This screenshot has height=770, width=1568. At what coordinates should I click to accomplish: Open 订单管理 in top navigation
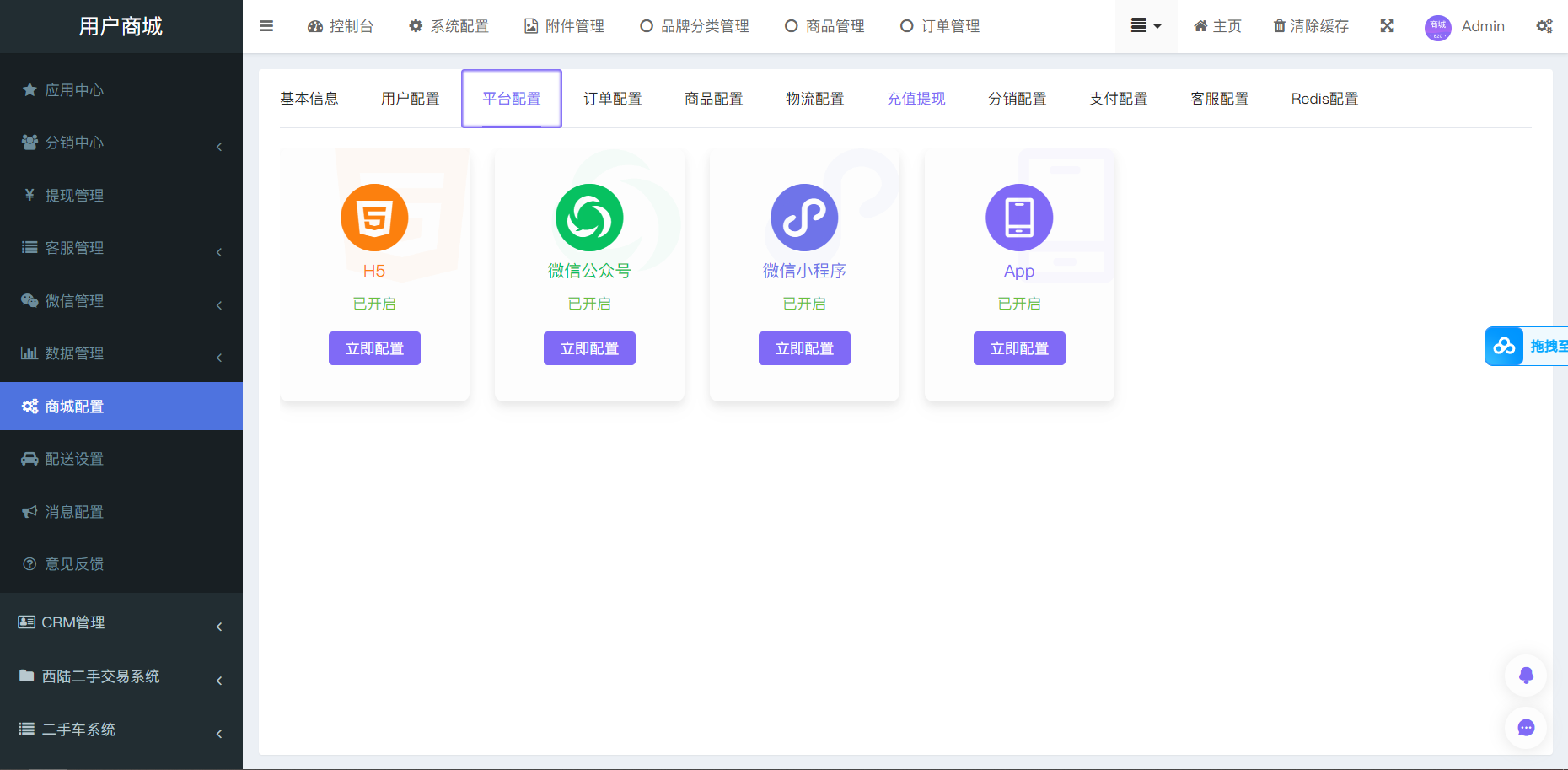tap(940, 26)
